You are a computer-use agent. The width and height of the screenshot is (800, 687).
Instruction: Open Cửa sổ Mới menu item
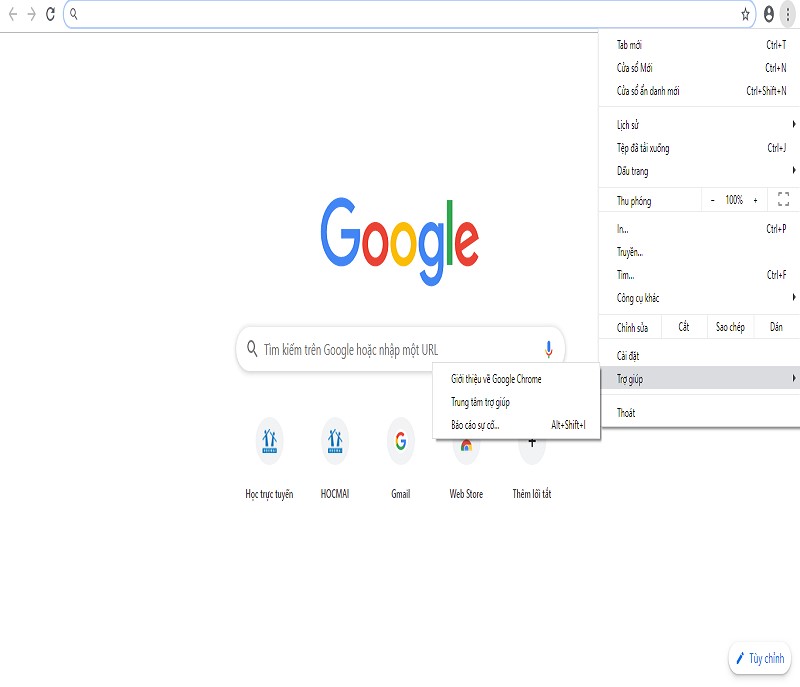point(699,68)
